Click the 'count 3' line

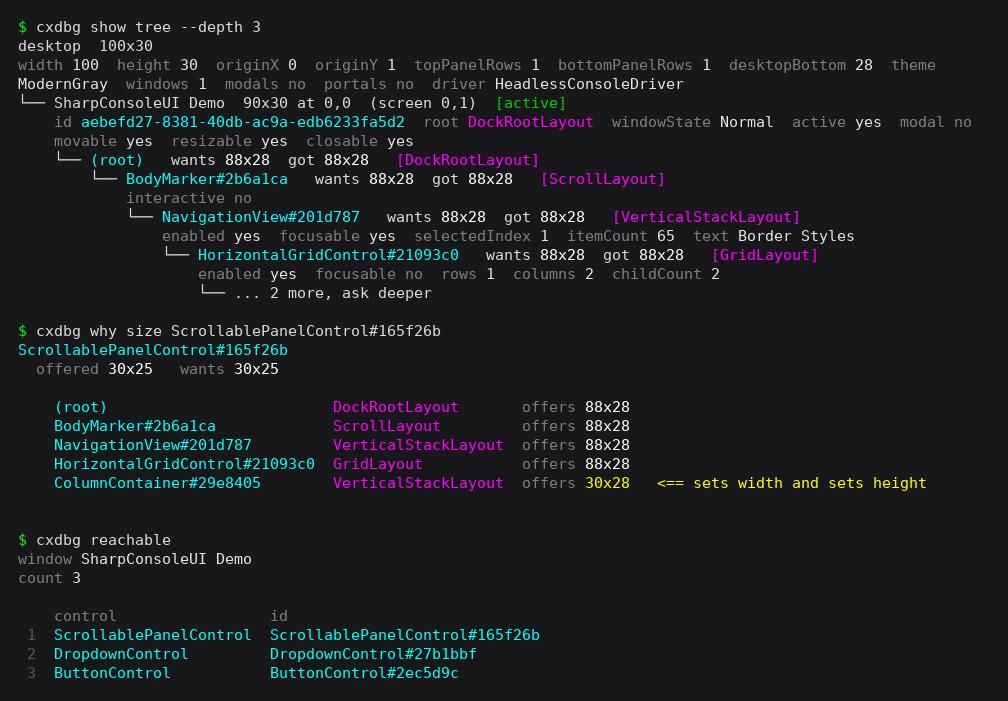(50, 578)
